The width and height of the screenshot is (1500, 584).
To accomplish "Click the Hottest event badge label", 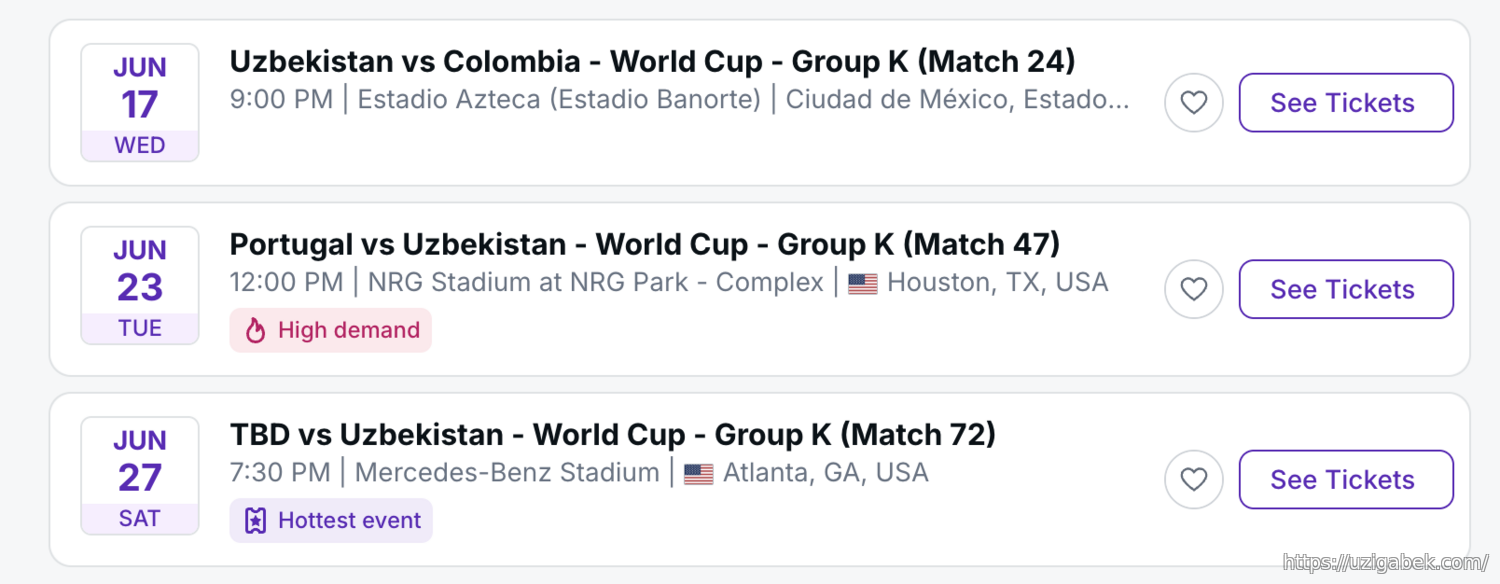I will point(349,521).
